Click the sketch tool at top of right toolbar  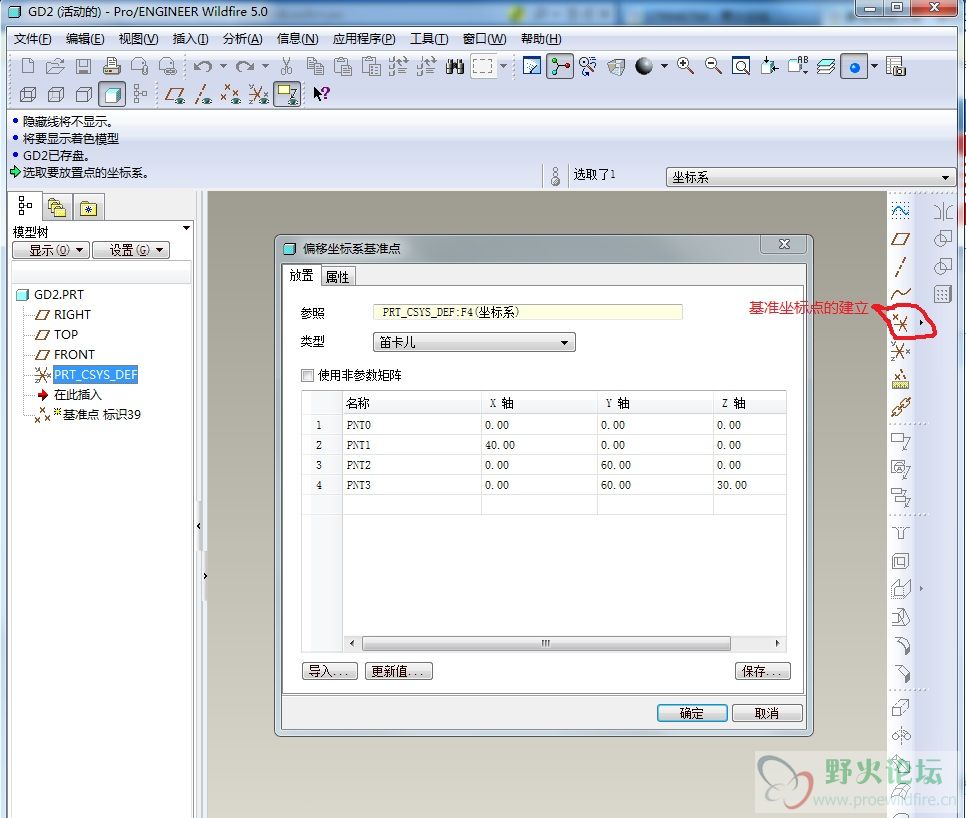901,211
